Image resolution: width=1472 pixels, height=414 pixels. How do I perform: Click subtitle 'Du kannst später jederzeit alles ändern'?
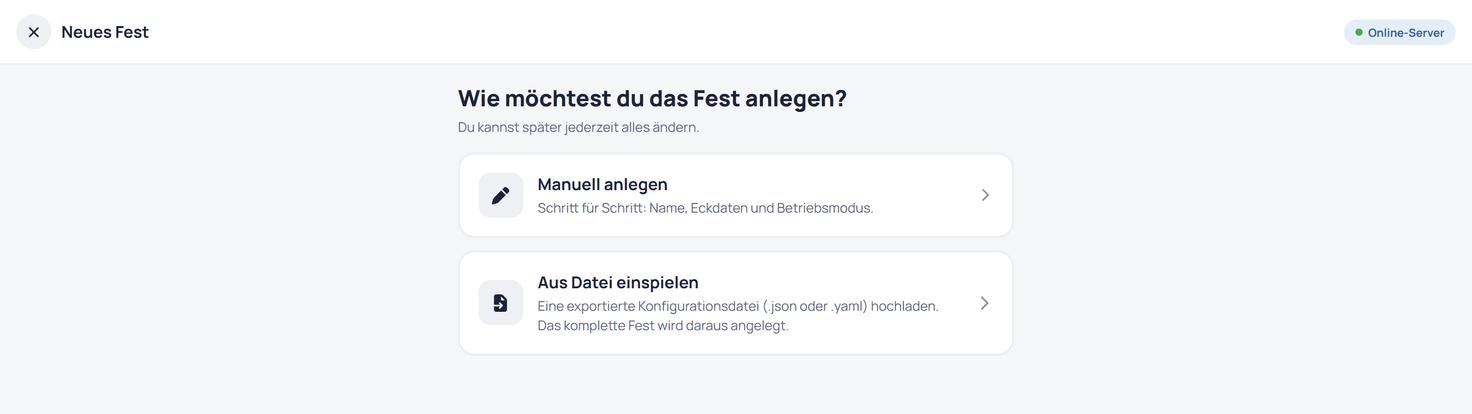[x=578, y=127]
